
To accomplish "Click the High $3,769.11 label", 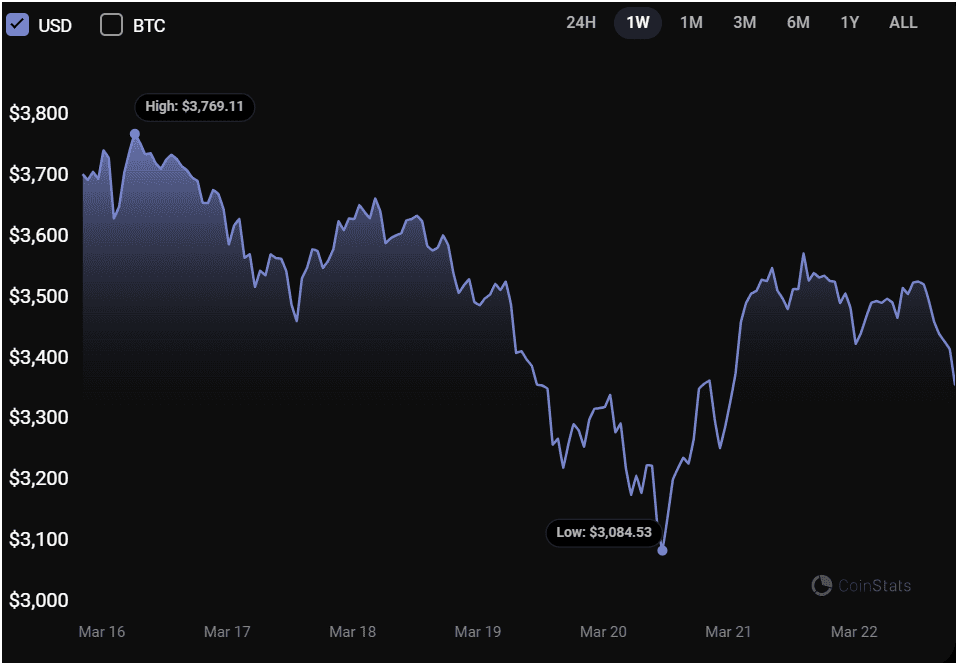I will click(x=195, y=106).
